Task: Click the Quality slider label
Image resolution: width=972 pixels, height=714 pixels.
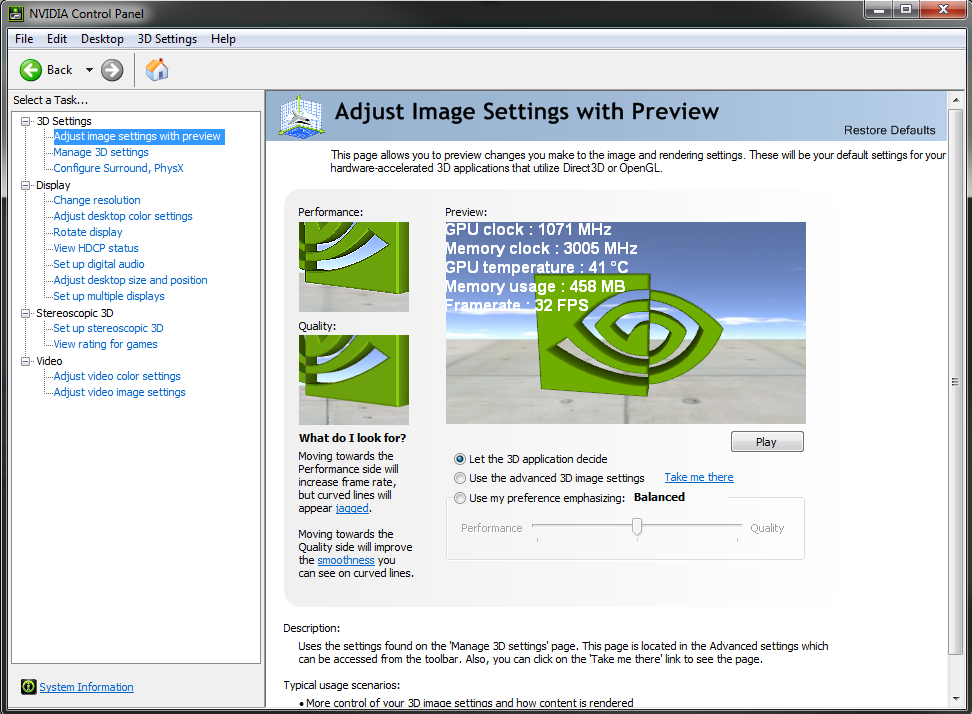Action: 767,528
